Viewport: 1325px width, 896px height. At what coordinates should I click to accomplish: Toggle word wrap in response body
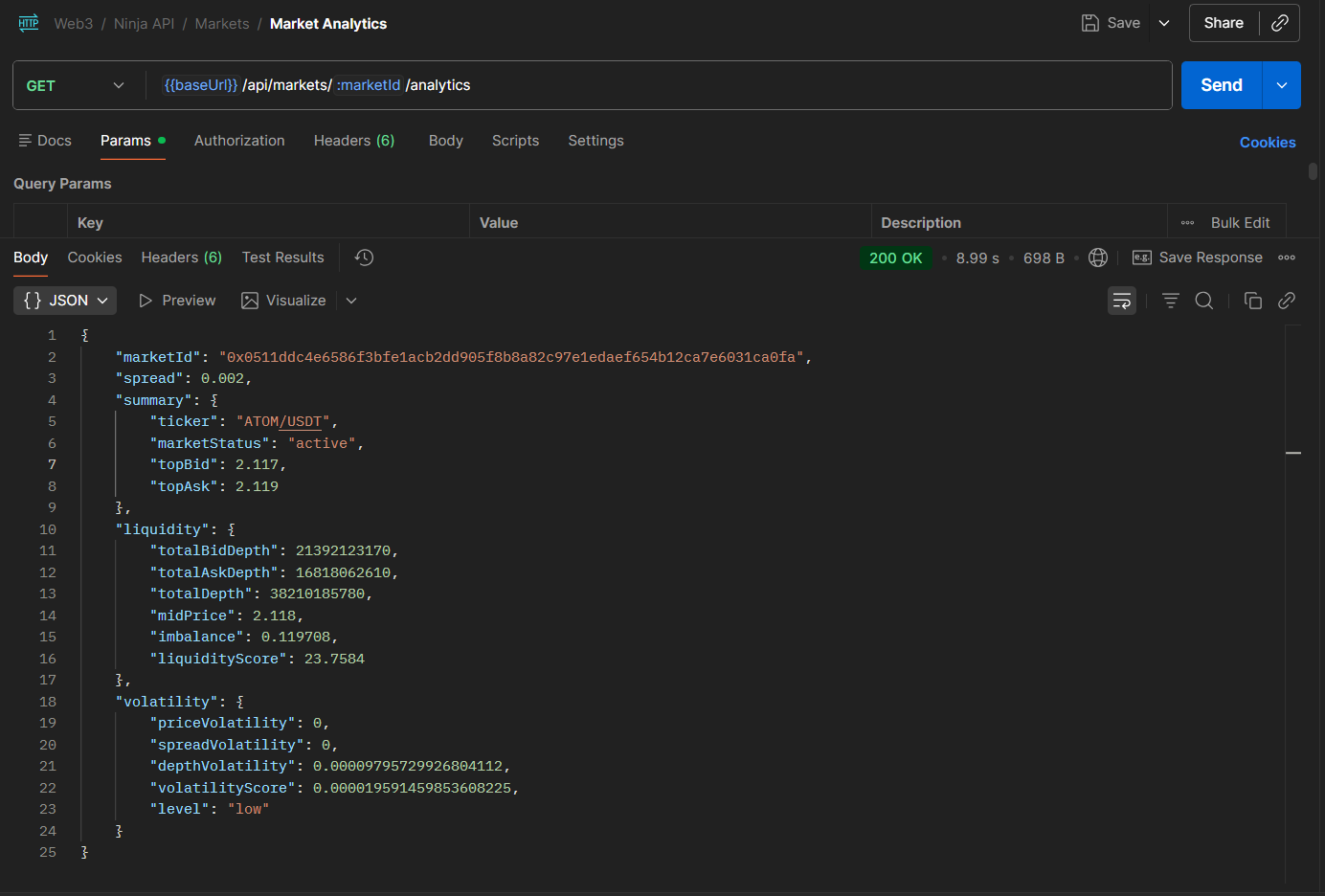click(x=1121, y=301)
